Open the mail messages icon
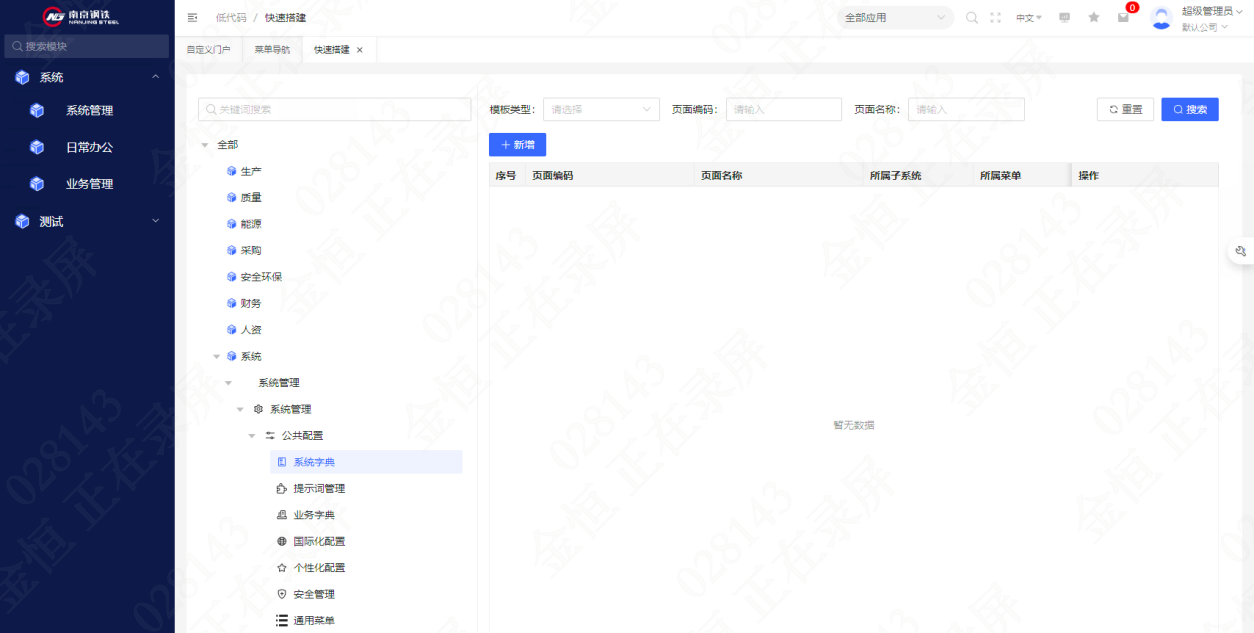This screenshot has width=1254, height=633. (1123, 17)
